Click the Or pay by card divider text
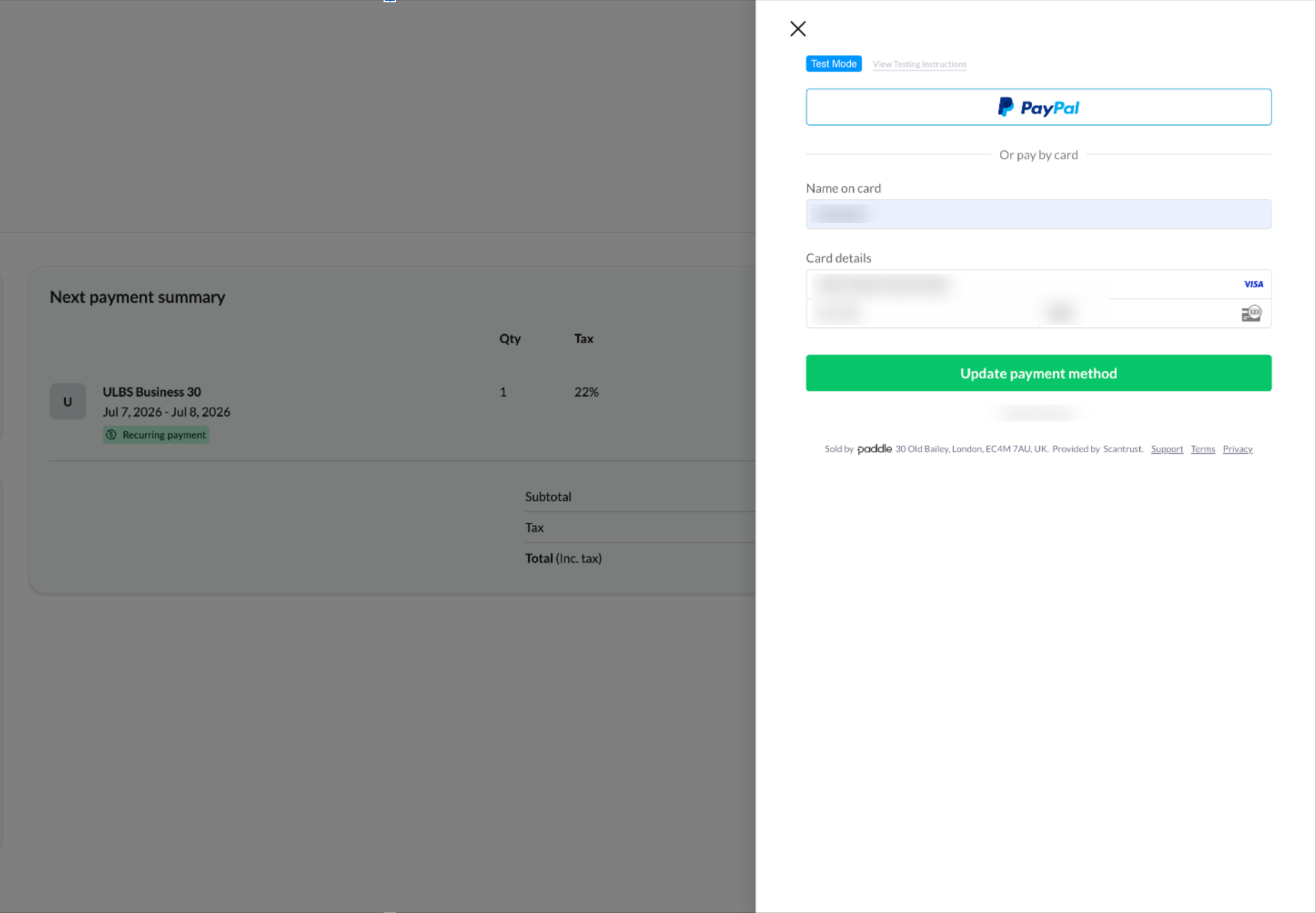Viewport: 1316px width, 913px height. 1039,155
